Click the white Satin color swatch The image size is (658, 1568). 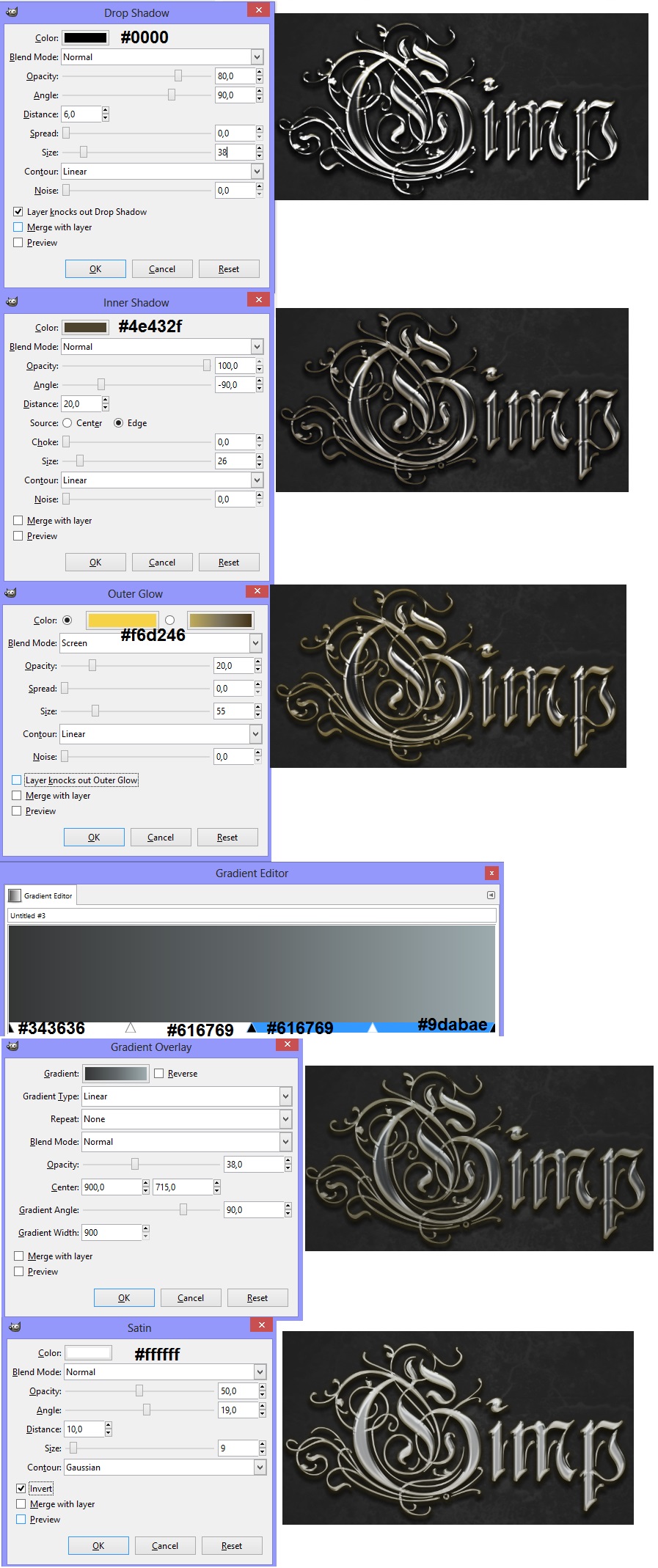coord(89,1352)
